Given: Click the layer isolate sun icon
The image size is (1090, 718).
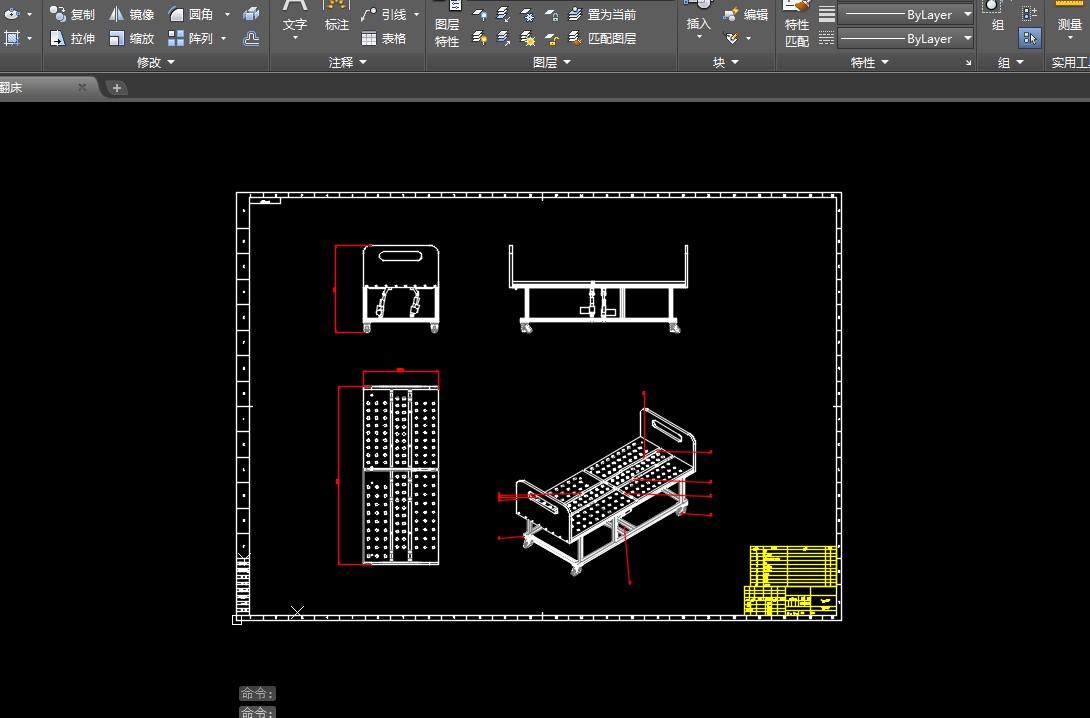Looking at the screenshot, I should pos(528,38).
